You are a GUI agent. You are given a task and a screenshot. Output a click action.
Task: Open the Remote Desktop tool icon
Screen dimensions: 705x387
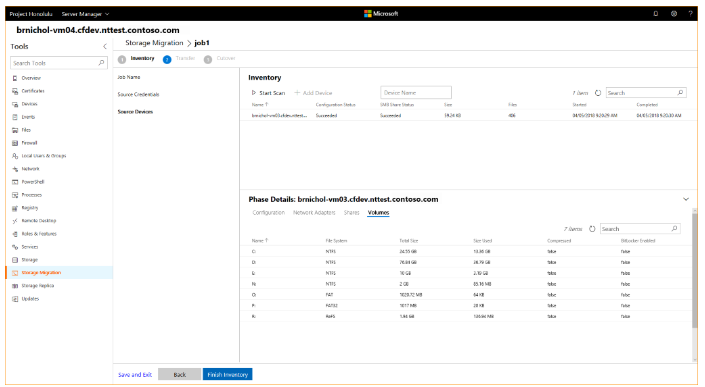pos(15,221)
